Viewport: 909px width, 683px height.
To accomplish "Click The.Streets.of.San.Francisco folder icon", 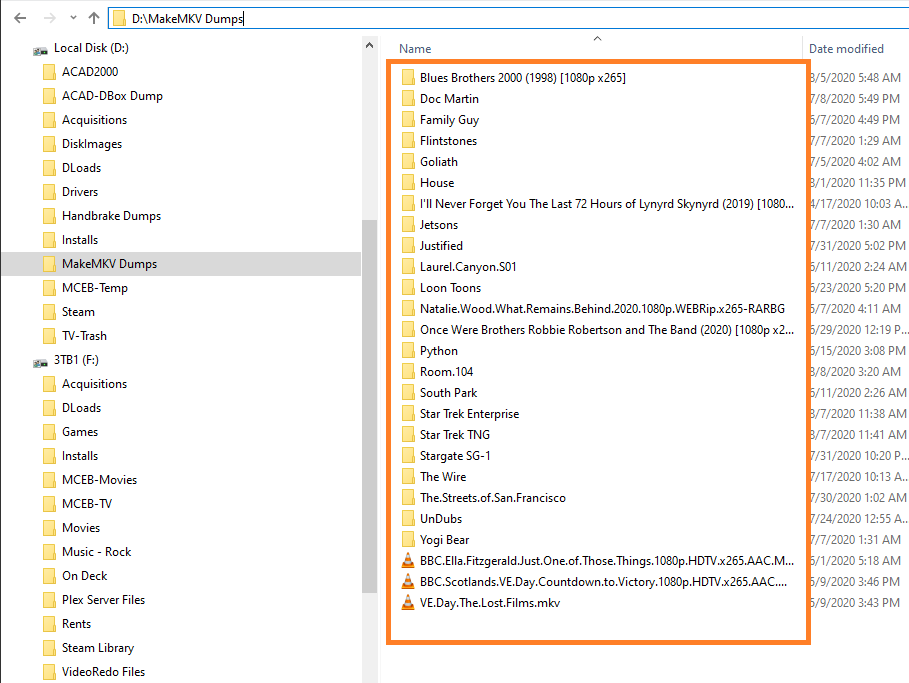I will pos(408,498).
